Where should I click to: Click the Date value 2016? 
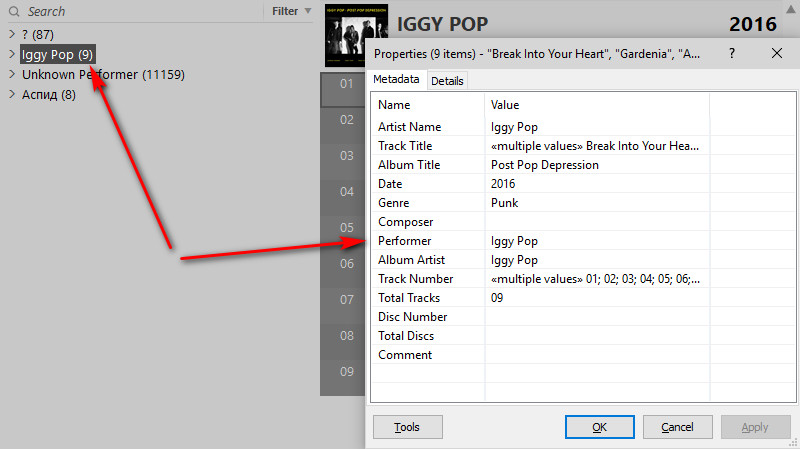coord(595,184)
